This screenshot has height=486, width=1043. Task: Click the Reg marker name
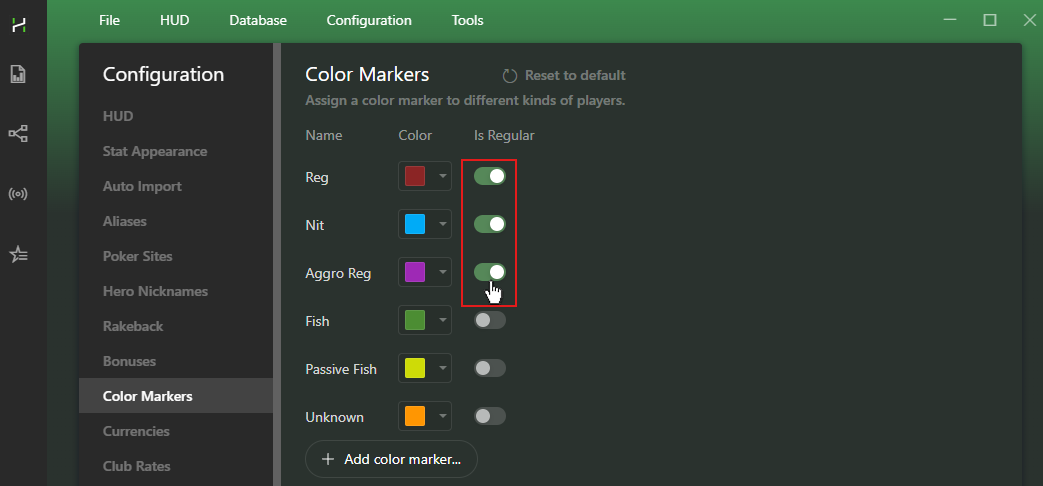click(x=317, y=178)
